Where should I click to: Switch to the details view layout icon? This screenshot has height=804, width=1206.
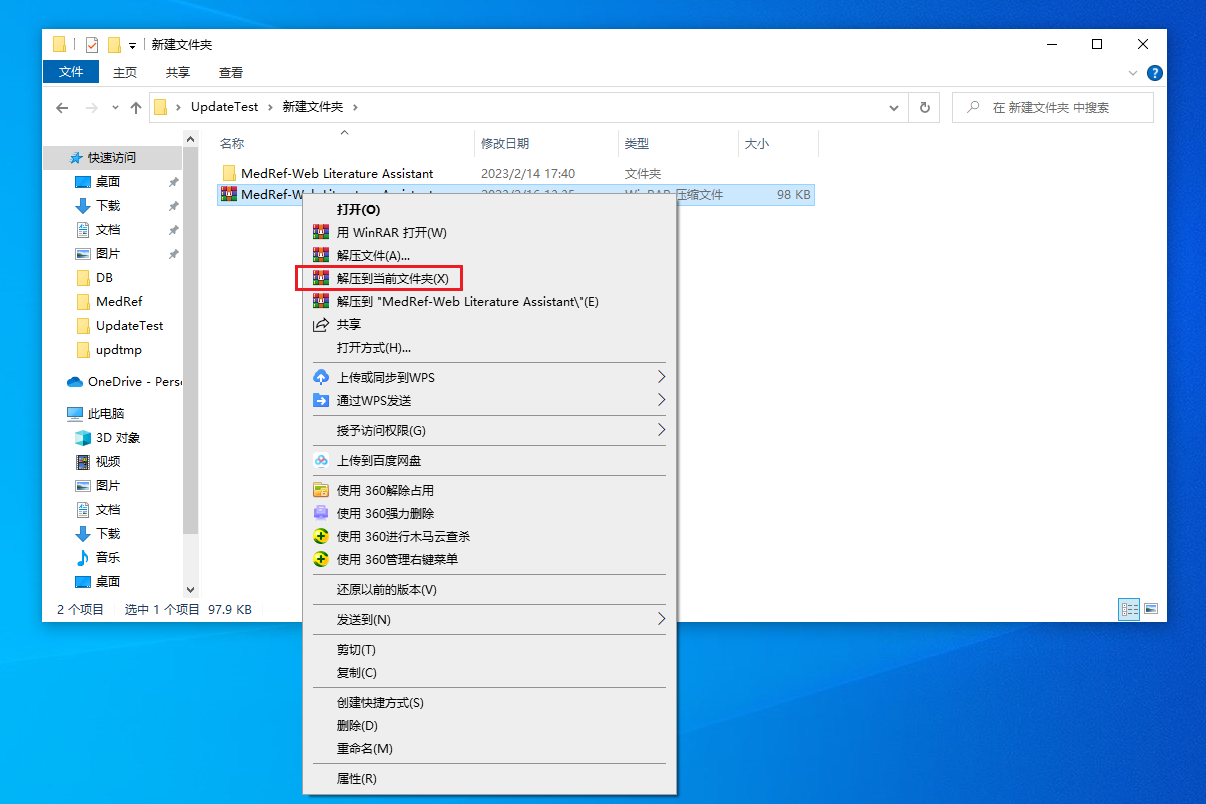tap(1129, 609)
